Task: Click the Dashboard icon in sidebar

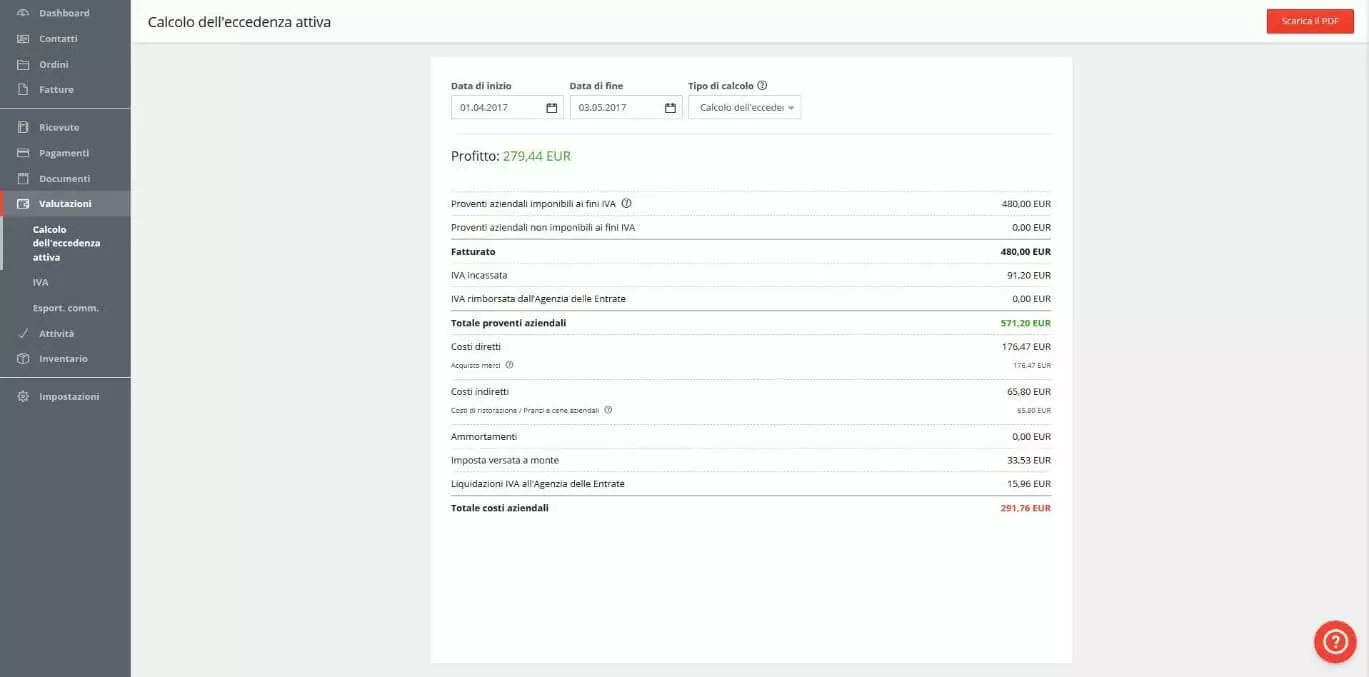Action: [x=23, y=13]
